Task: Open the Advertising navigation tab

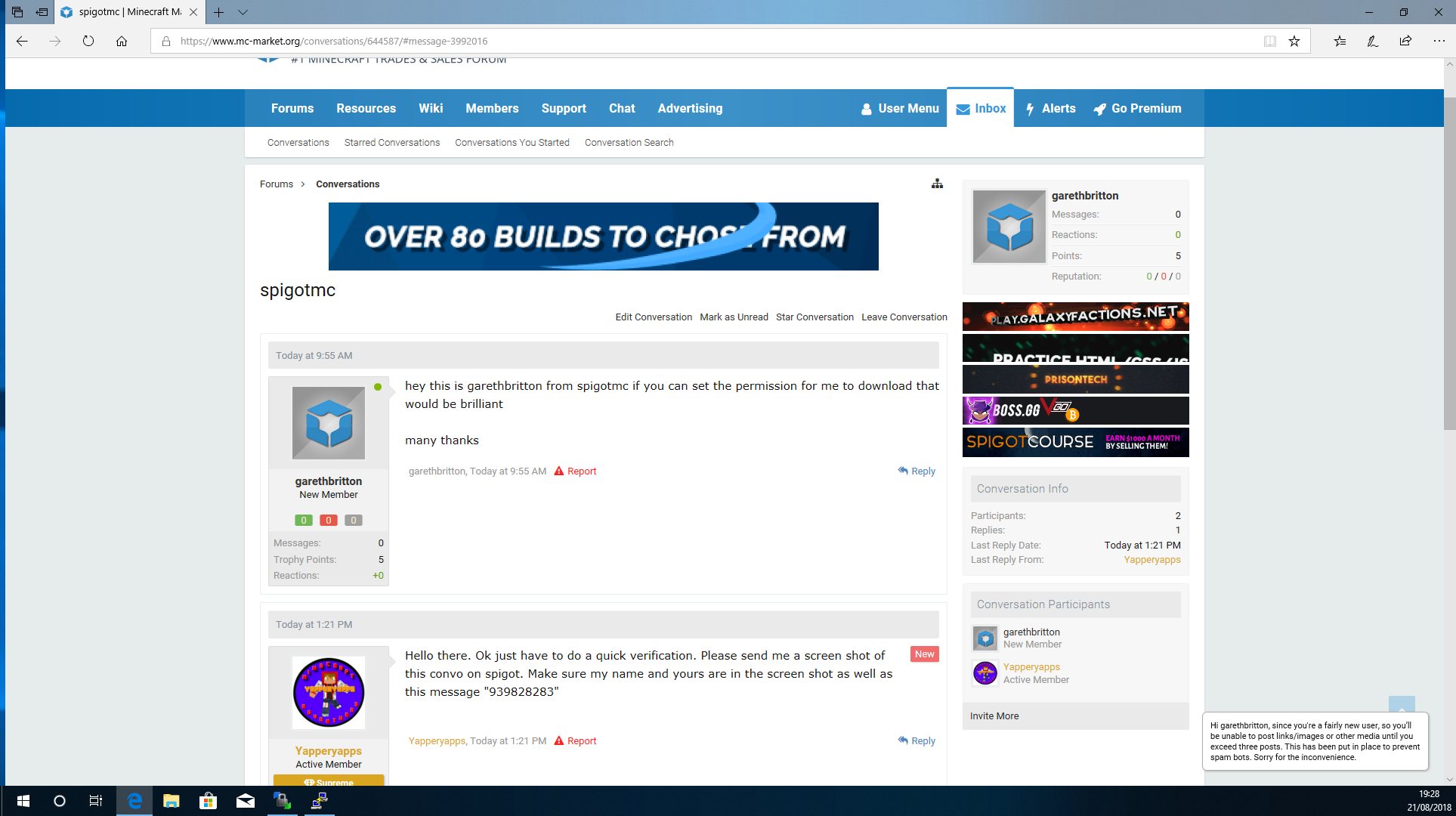Action: click(x=690, y=108)
